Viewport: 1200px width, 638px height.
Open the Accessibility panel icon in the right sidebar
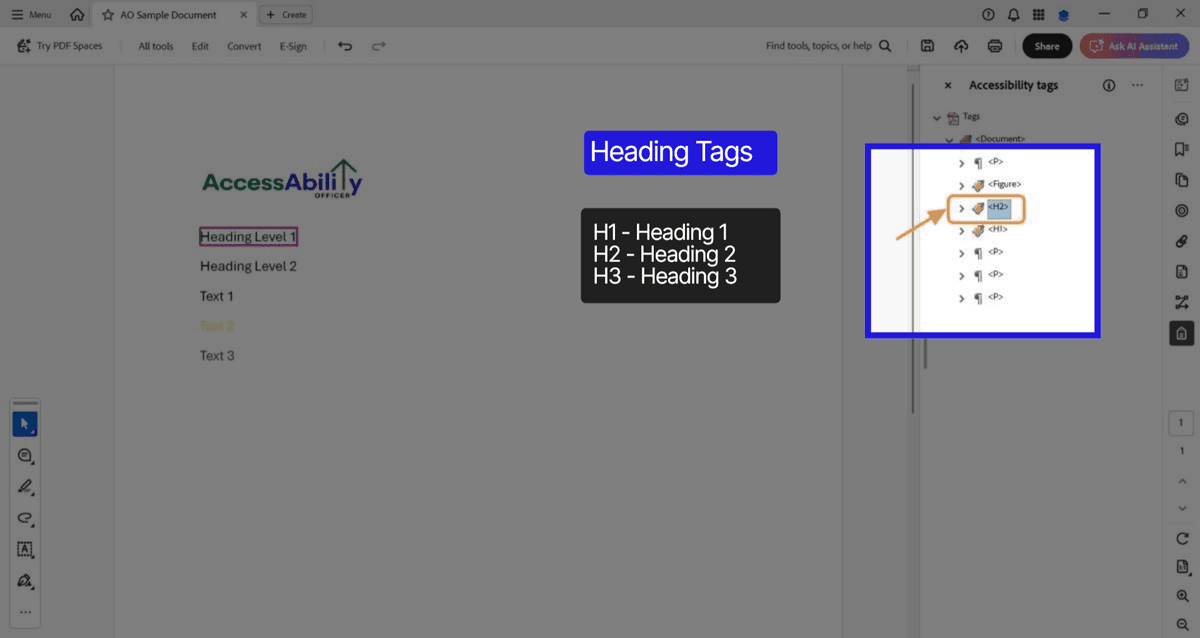(x=1181, y=333)
